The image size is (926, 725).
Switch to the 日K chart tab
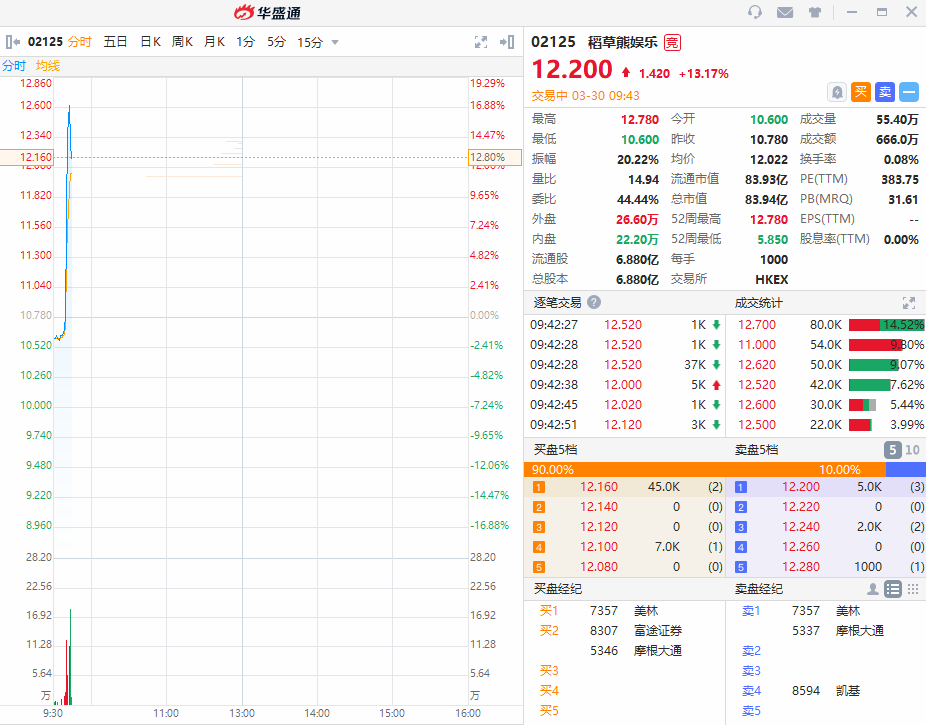pyautogui.click(x=150, y=42)
